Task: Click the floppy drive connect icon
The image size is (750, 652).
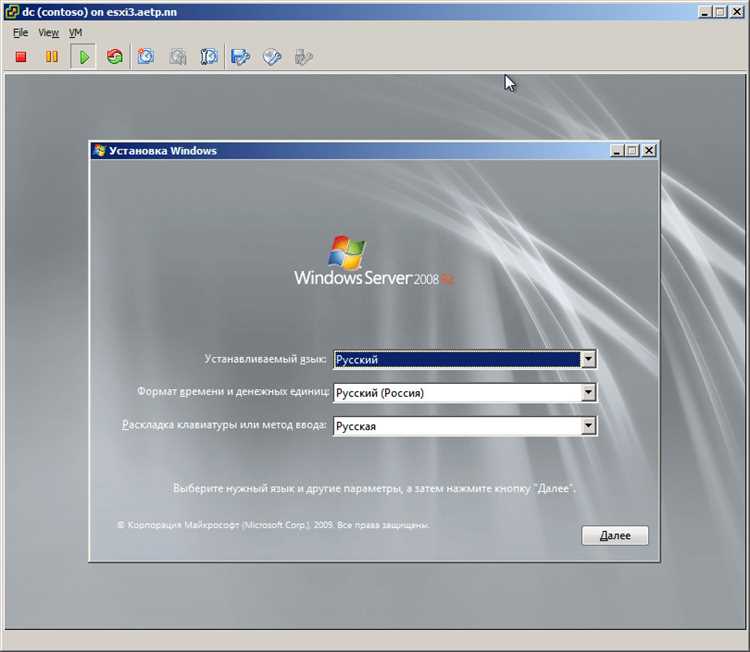Action: 240,57
